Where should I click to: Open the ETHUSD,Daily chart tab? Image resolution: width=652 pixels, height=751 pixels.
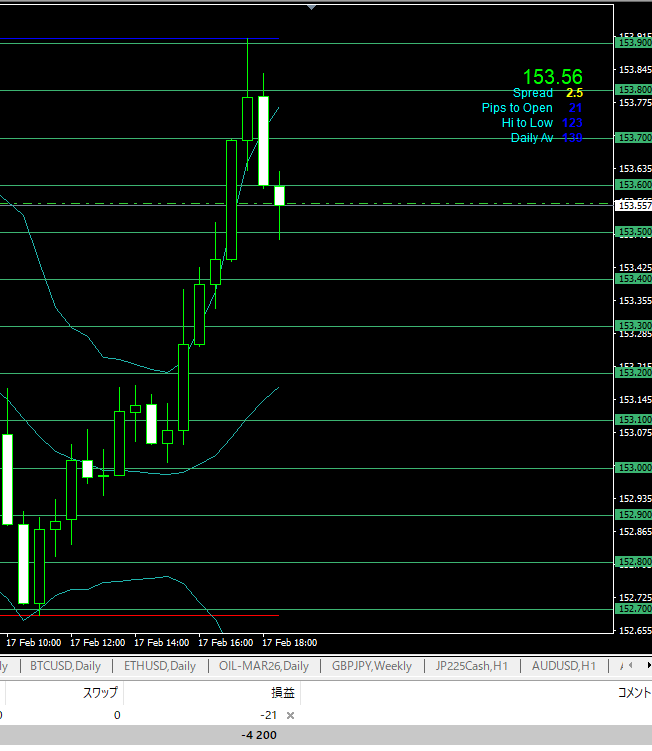(x=160, y=666)
